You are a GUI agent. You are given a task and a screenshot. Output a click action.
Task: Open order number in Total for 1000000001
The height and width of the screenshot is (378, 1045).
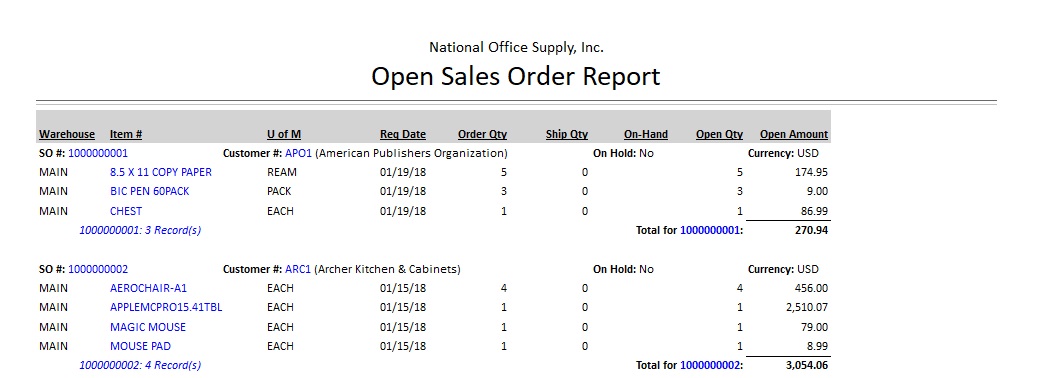(710, 231)
